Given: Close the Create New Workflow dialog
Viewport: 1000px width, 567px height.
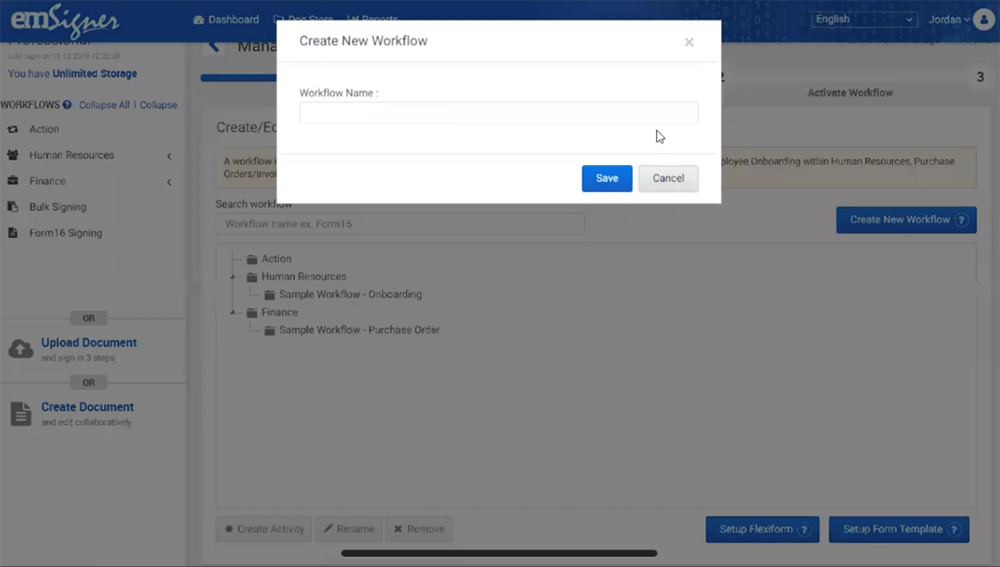Looking at the screenshot, I should (x=689, y=42).
